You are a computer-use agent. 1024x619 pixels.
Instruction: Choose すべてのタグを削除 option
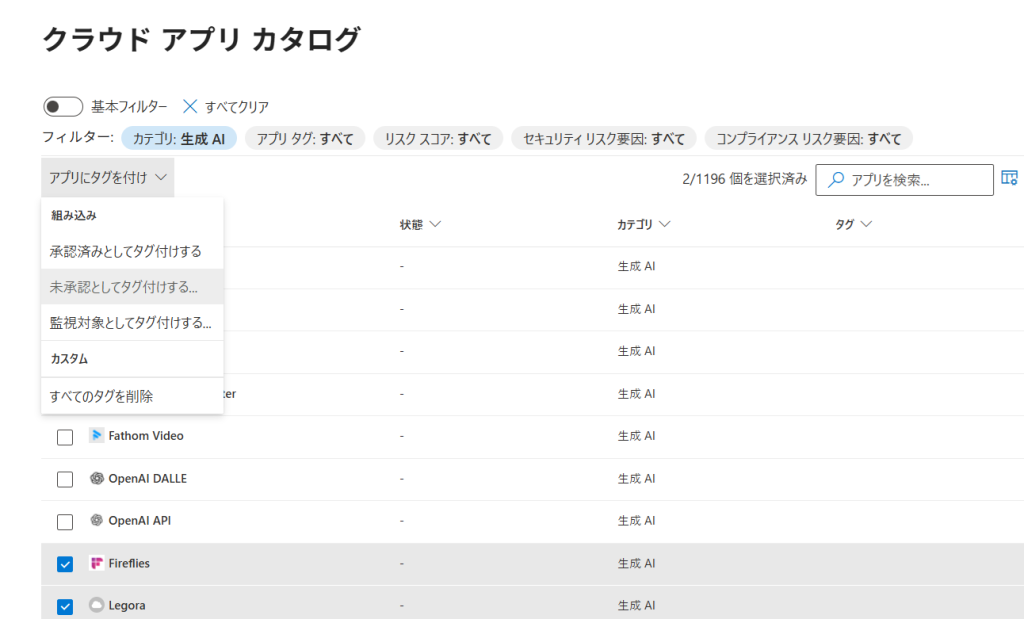pyautogui.click(x=102, y=396)
